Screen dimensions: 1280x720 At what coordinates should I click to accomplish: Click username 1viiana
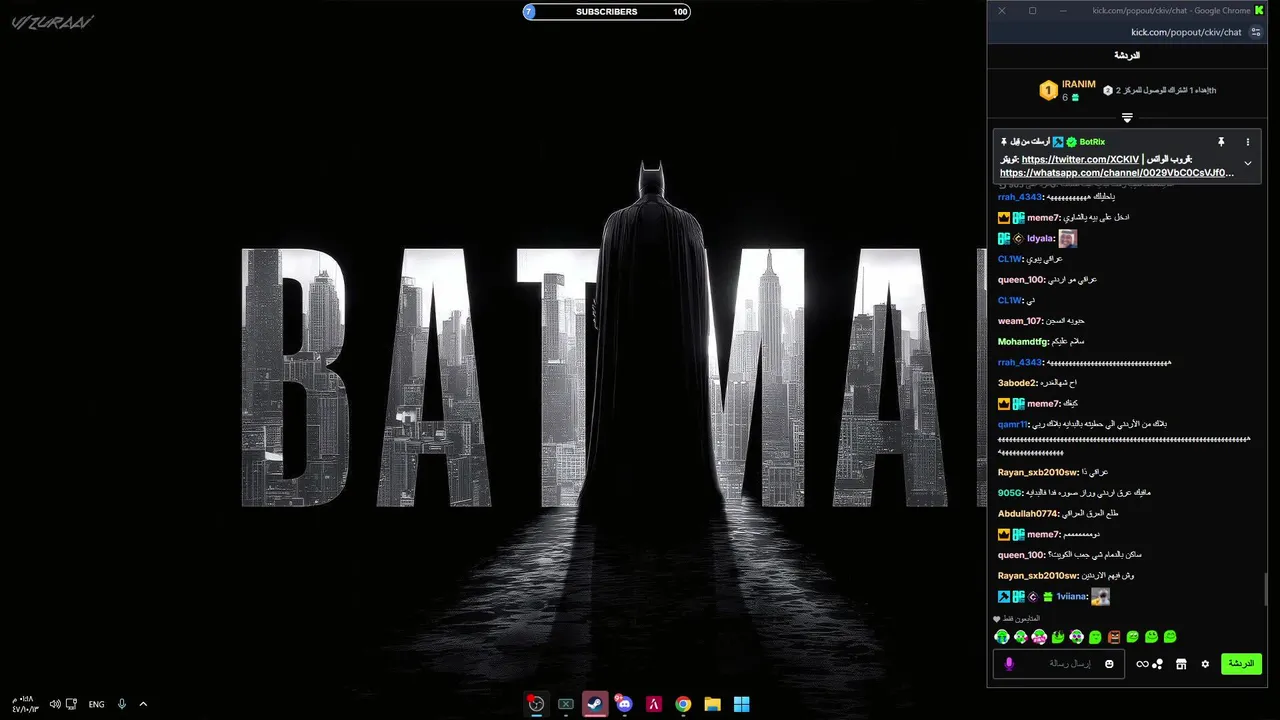[x=1070, y=597]
